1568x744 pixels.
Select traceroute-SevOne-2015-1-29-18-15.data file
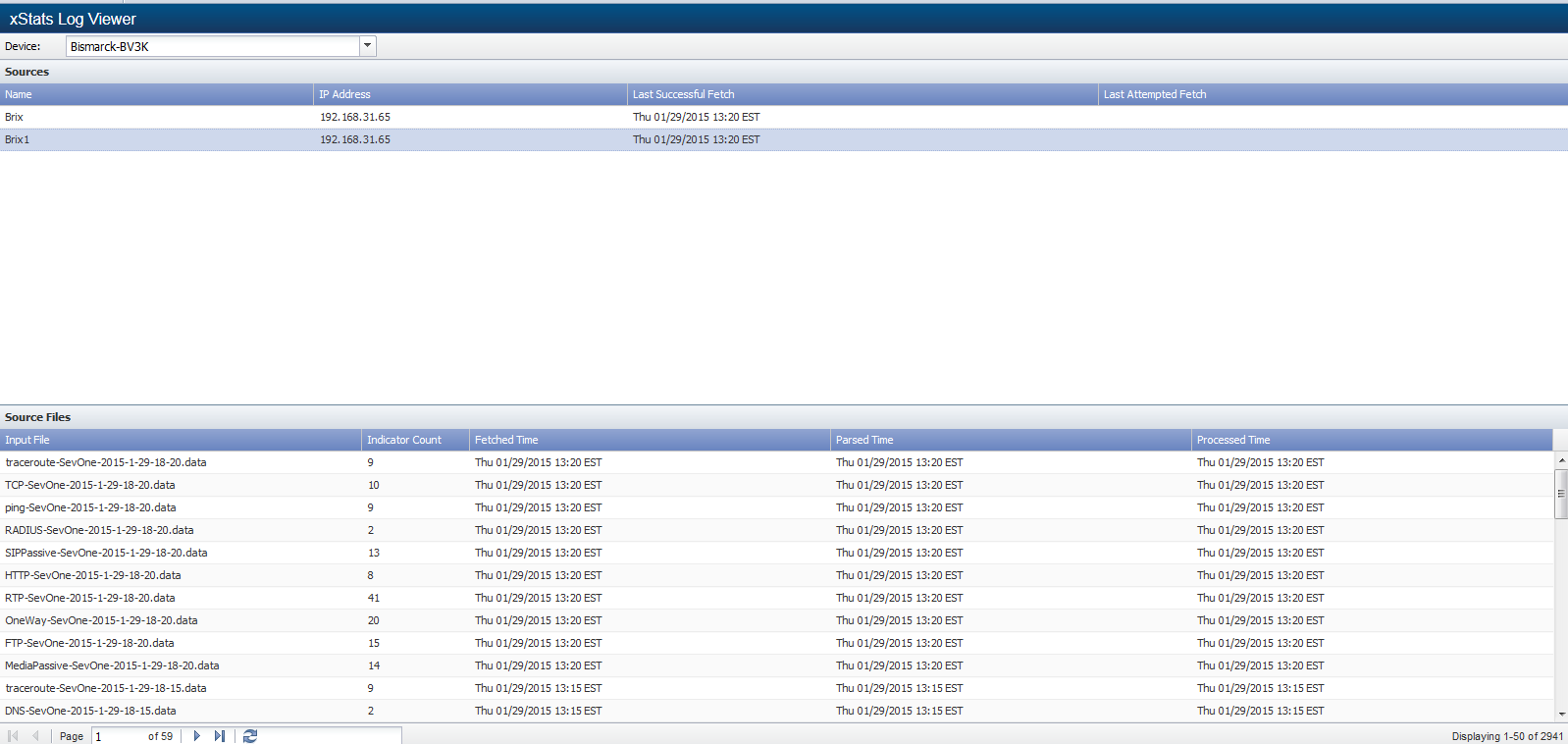click(776, 688)
